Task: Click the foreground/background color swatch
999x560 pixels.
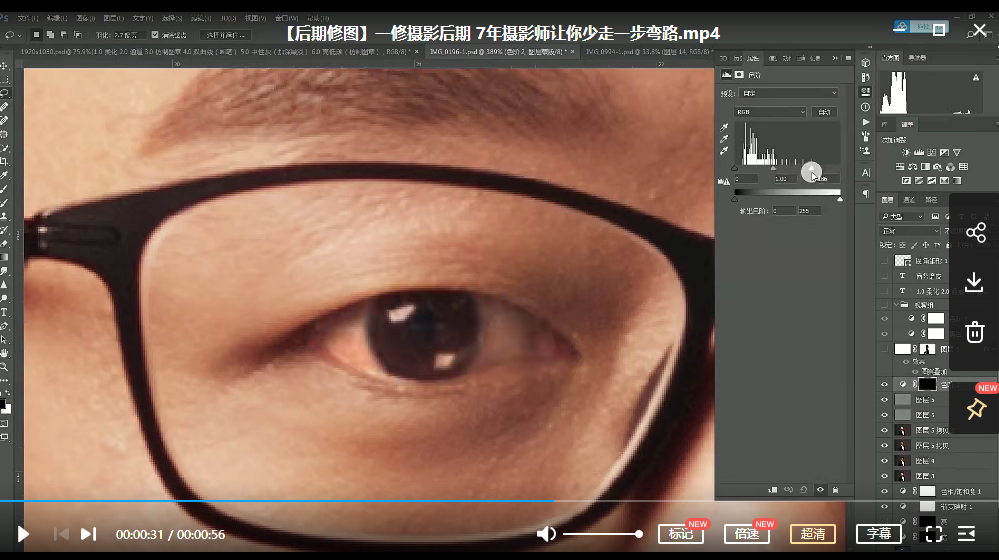Action: [5, 406]
